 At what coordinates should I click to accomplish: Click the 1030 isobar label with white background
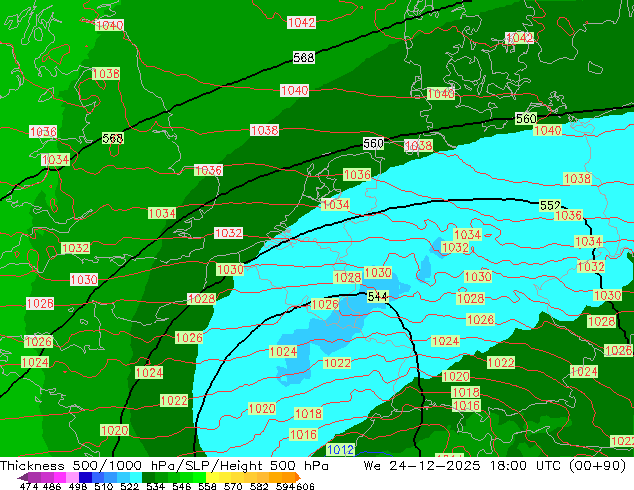(x=84, y=279)
